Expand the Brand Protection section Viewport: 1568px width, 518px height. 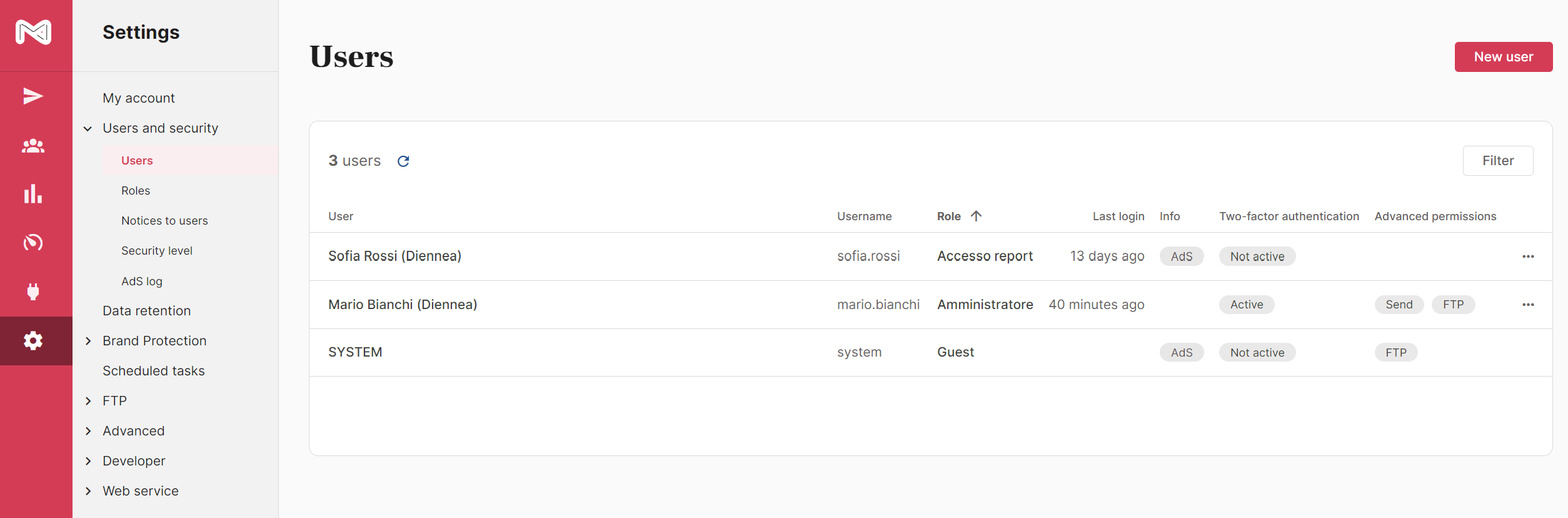(x=88, y=341)
